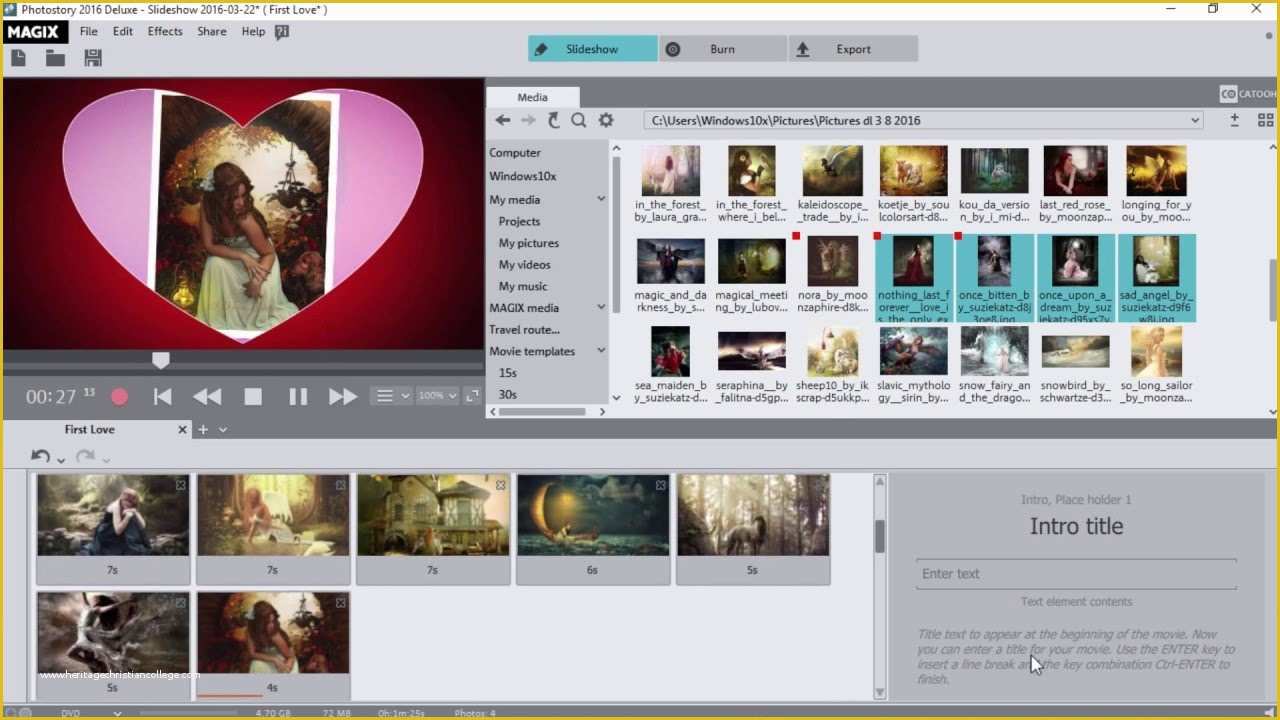
Task: Select Windows10x in the media tree
Action: click(x=523, y=176)
